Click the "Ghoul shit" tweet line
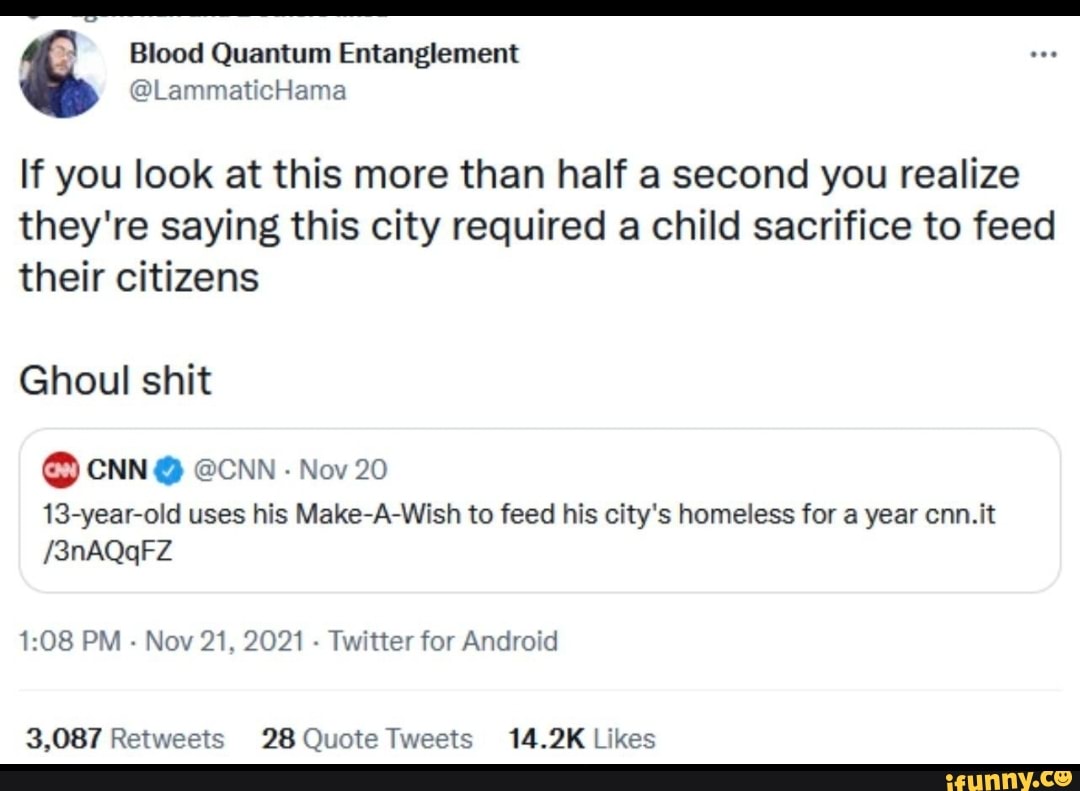Image resolution: width=1080 pixels, height=791 pixels. click(x=116, y=382)
